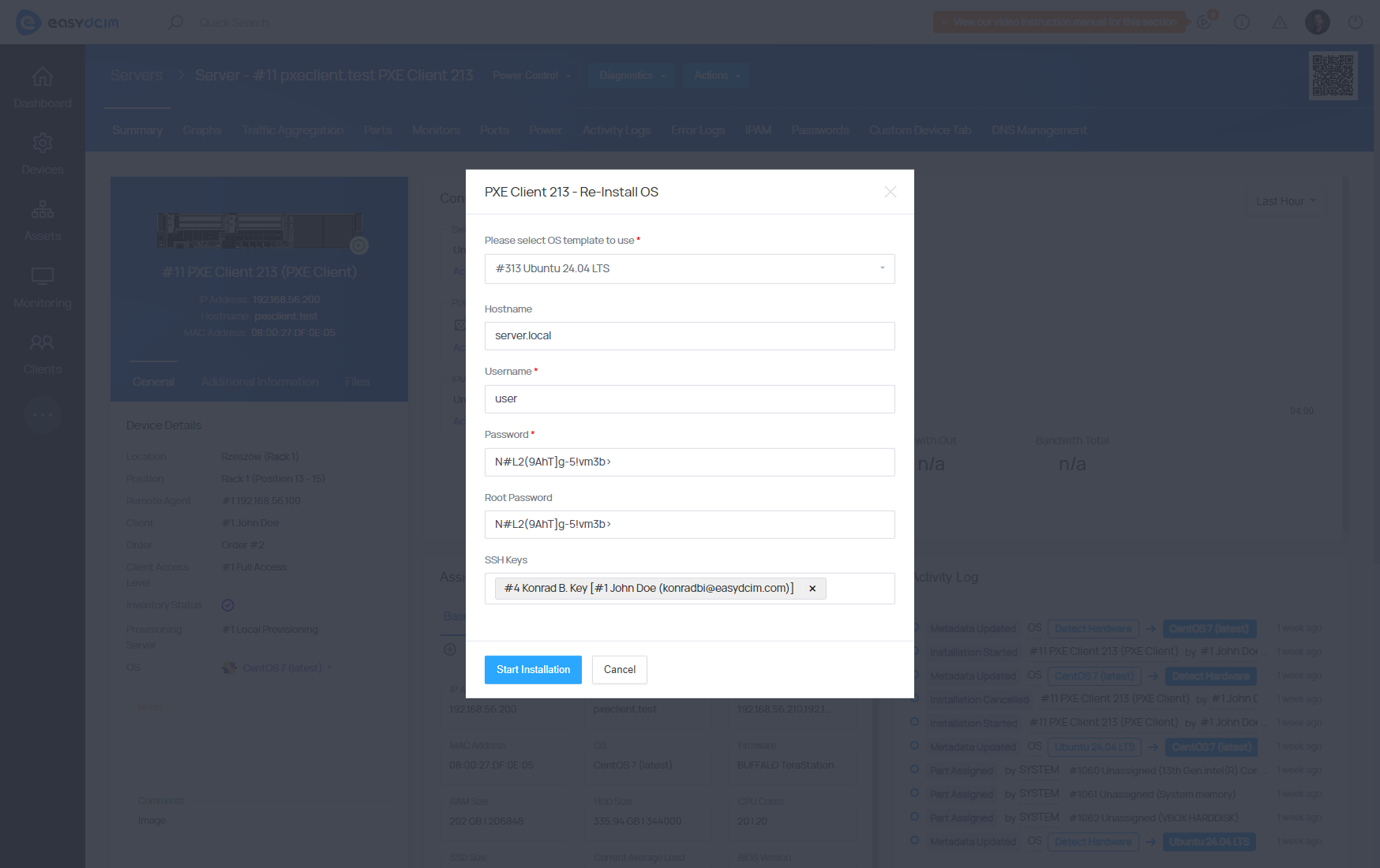Click the info icon in the top bar

point(1242,22)
